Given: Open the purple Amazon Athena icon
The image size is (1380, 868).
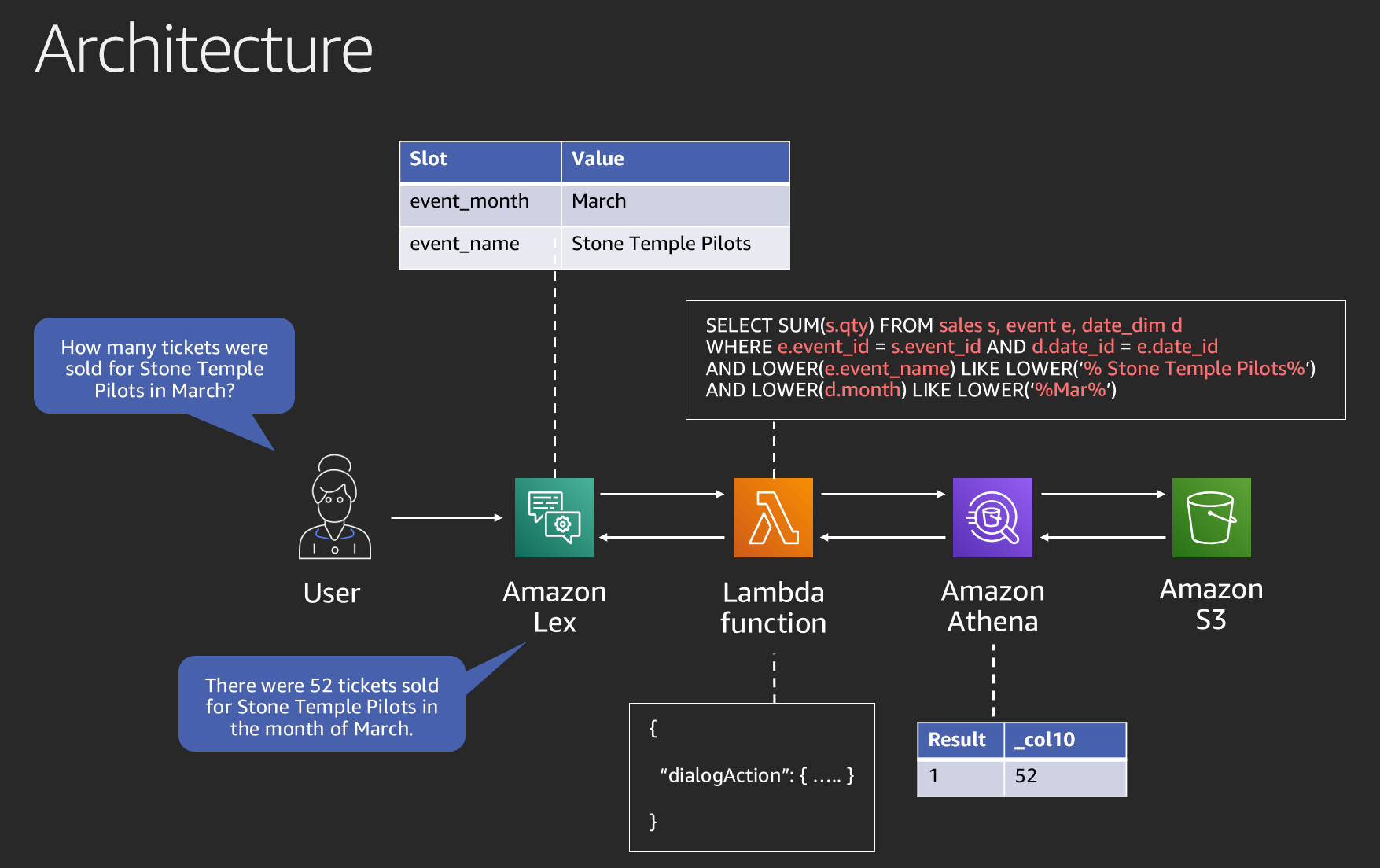Looking at the screenshot, I should (992, 517).
